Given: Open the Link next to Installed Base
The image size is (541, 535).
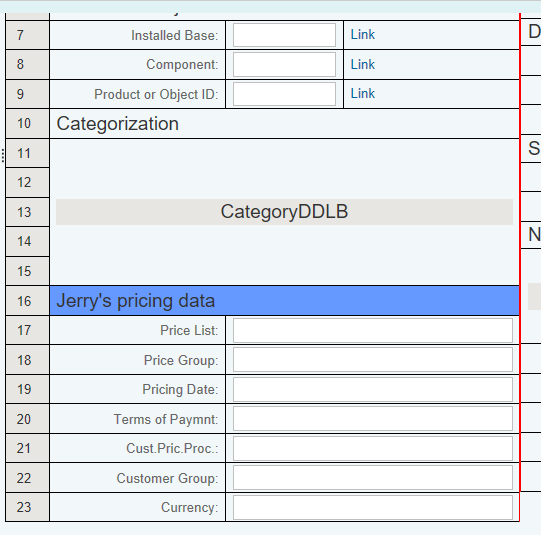Looking at the screenshot, I should 363,34.
